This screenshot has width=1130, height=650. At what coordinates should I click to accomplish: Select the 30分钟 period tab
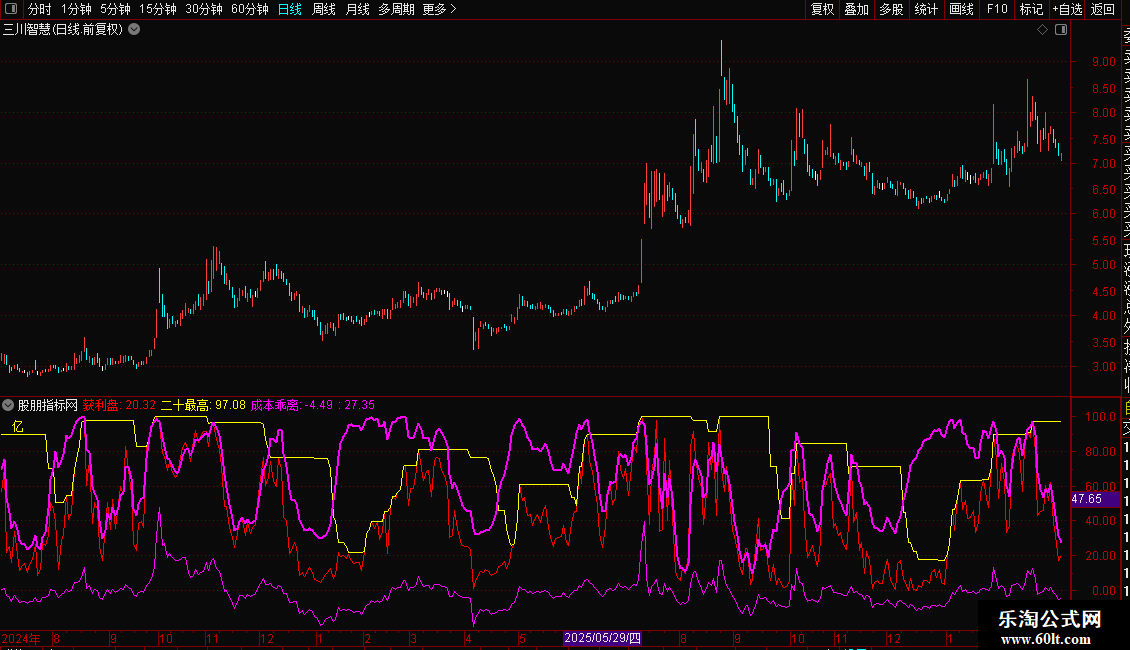point(204,9)
